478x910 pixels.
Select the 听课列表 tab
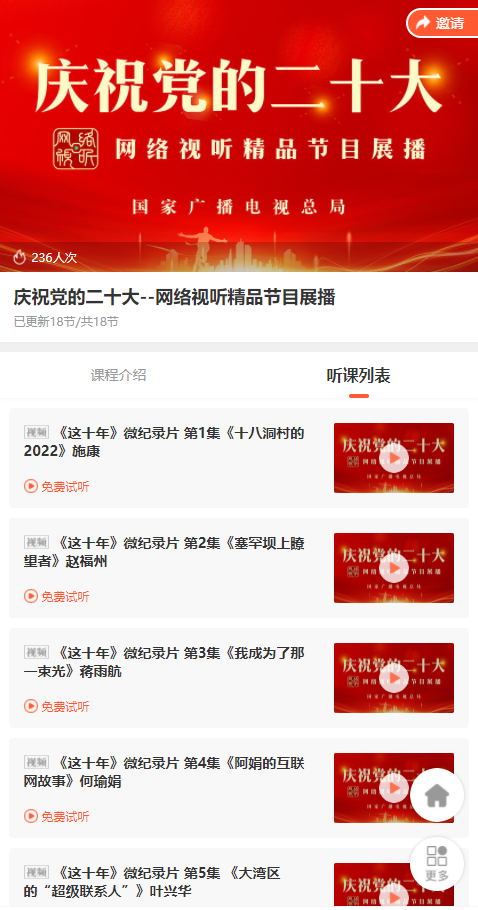pyautogui.click(x=358, y=375)
